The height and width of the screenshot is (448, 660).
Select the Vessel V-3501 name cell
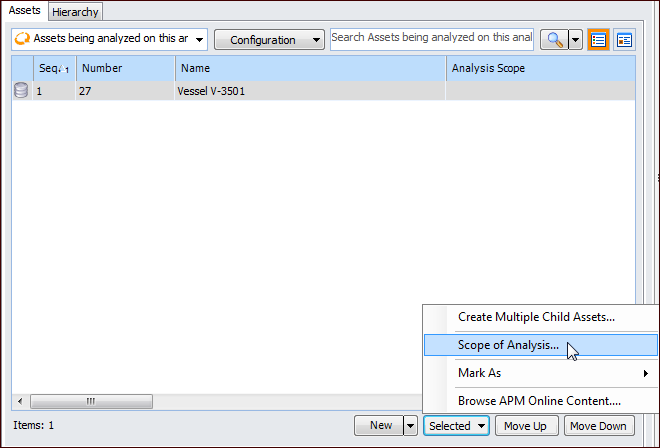311,91
